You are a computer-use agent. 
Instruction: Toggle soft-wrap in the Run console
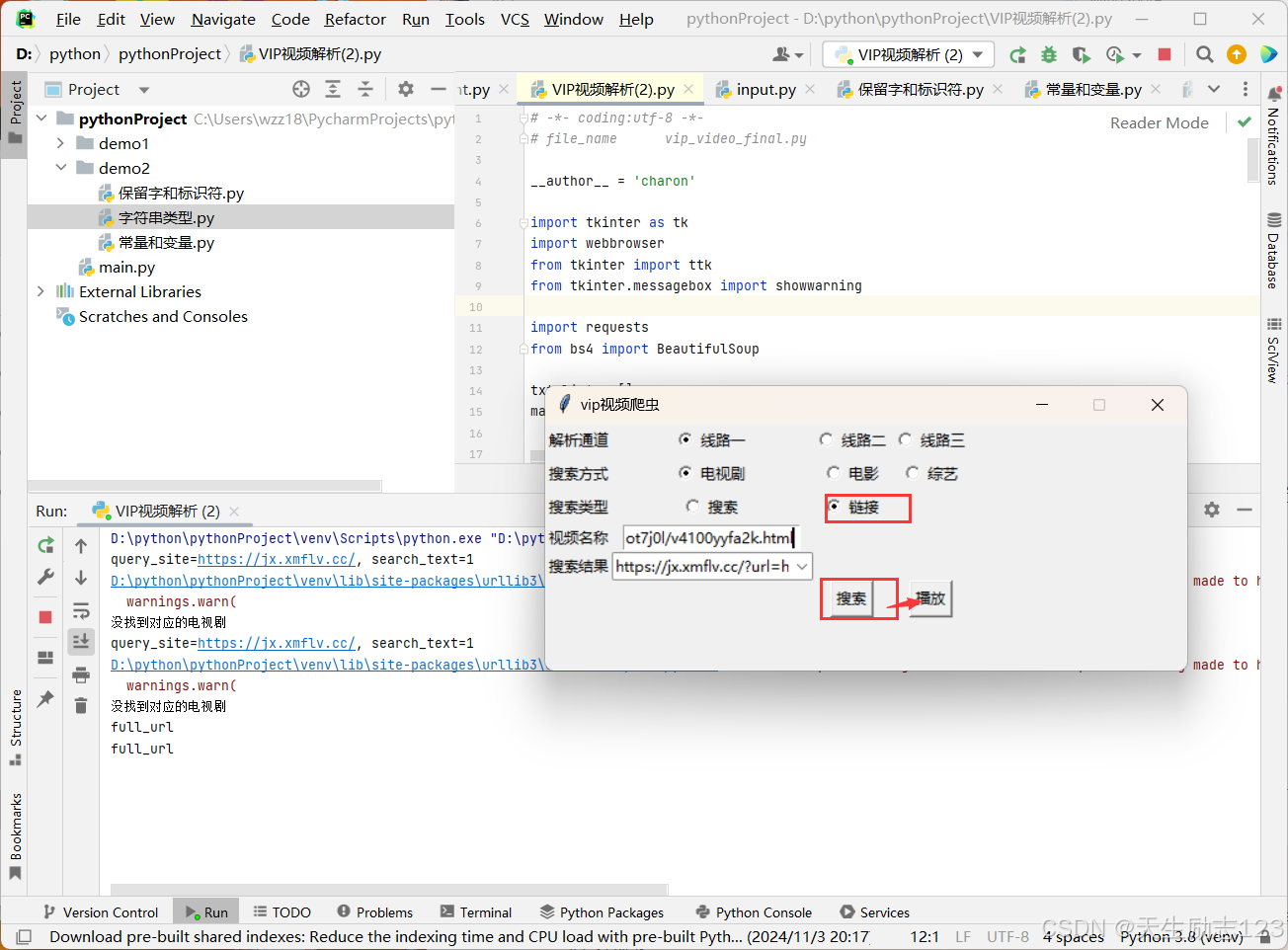pyautogui.click(x=80, y=610)
